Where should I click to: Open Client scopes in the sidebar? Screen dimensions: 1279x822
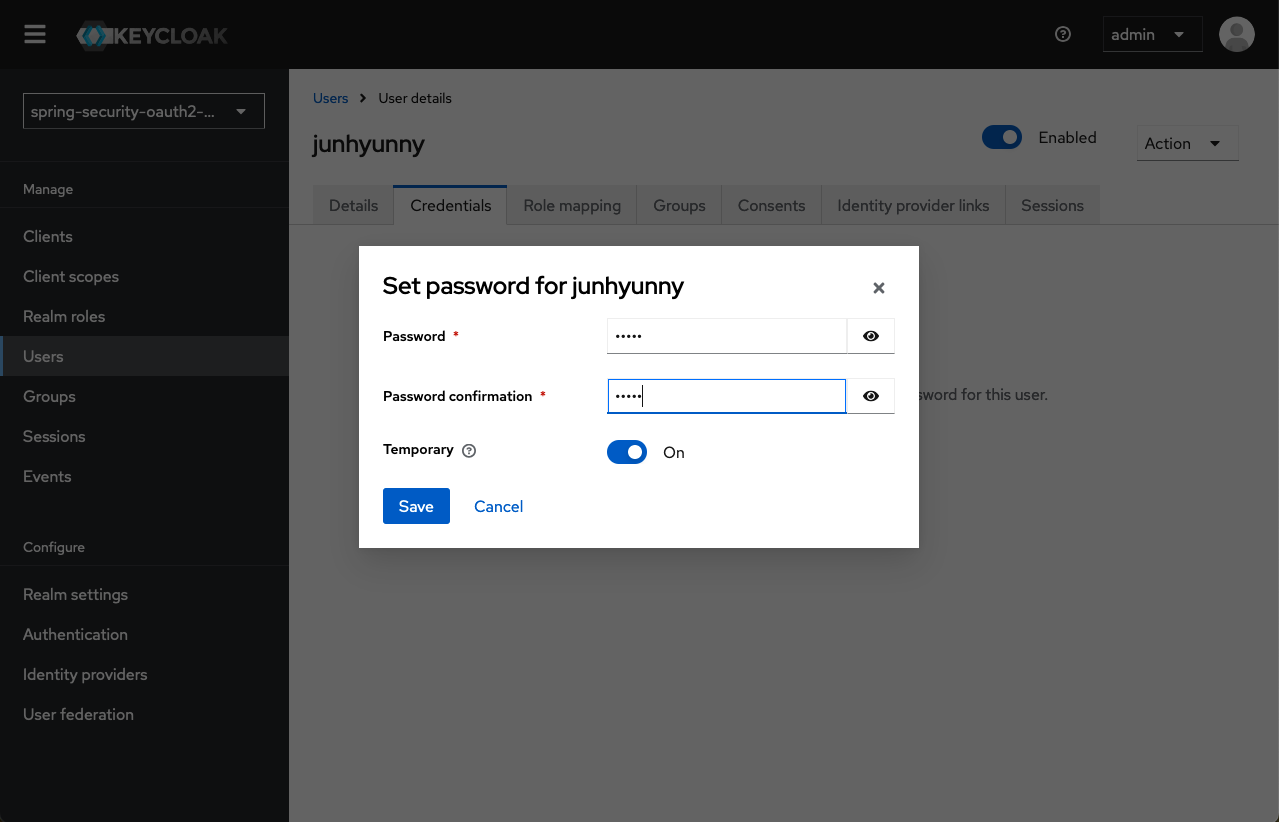(144, 276)
